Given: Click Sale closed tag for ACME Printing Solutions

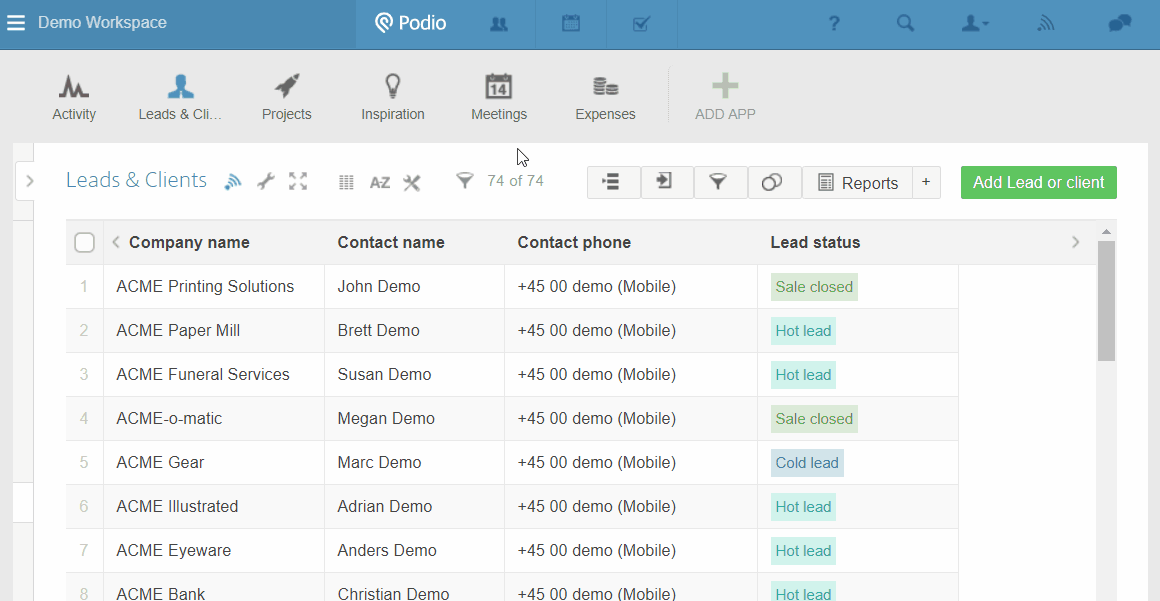Looking at the screenshot, I should (x=814, y=286).
